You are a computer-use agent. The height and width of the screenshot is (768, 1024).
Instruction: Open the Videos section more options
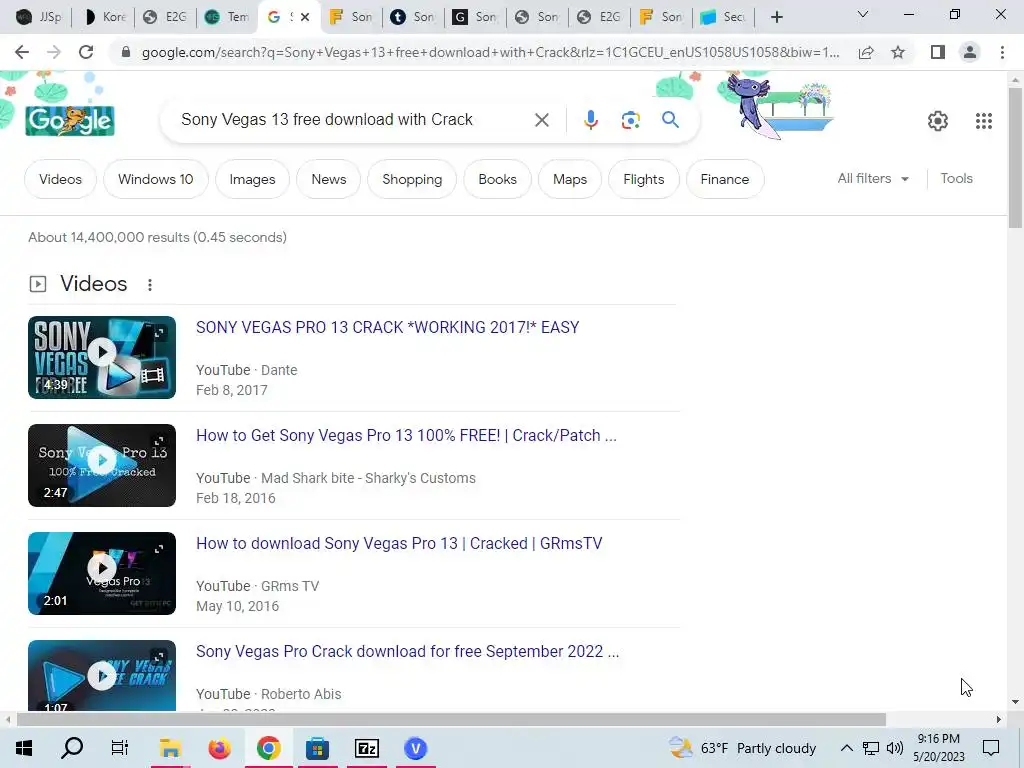[x=150, y=285]
